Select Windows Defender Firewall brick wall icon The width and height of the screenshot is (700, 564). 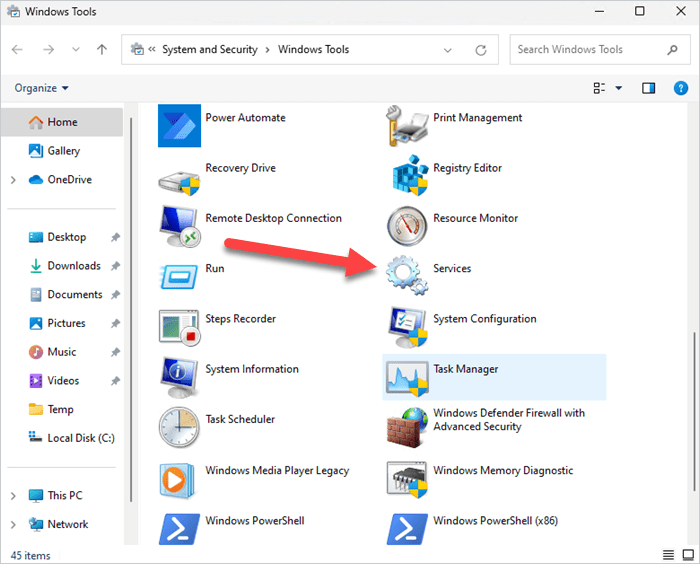(x=406, y=427)
